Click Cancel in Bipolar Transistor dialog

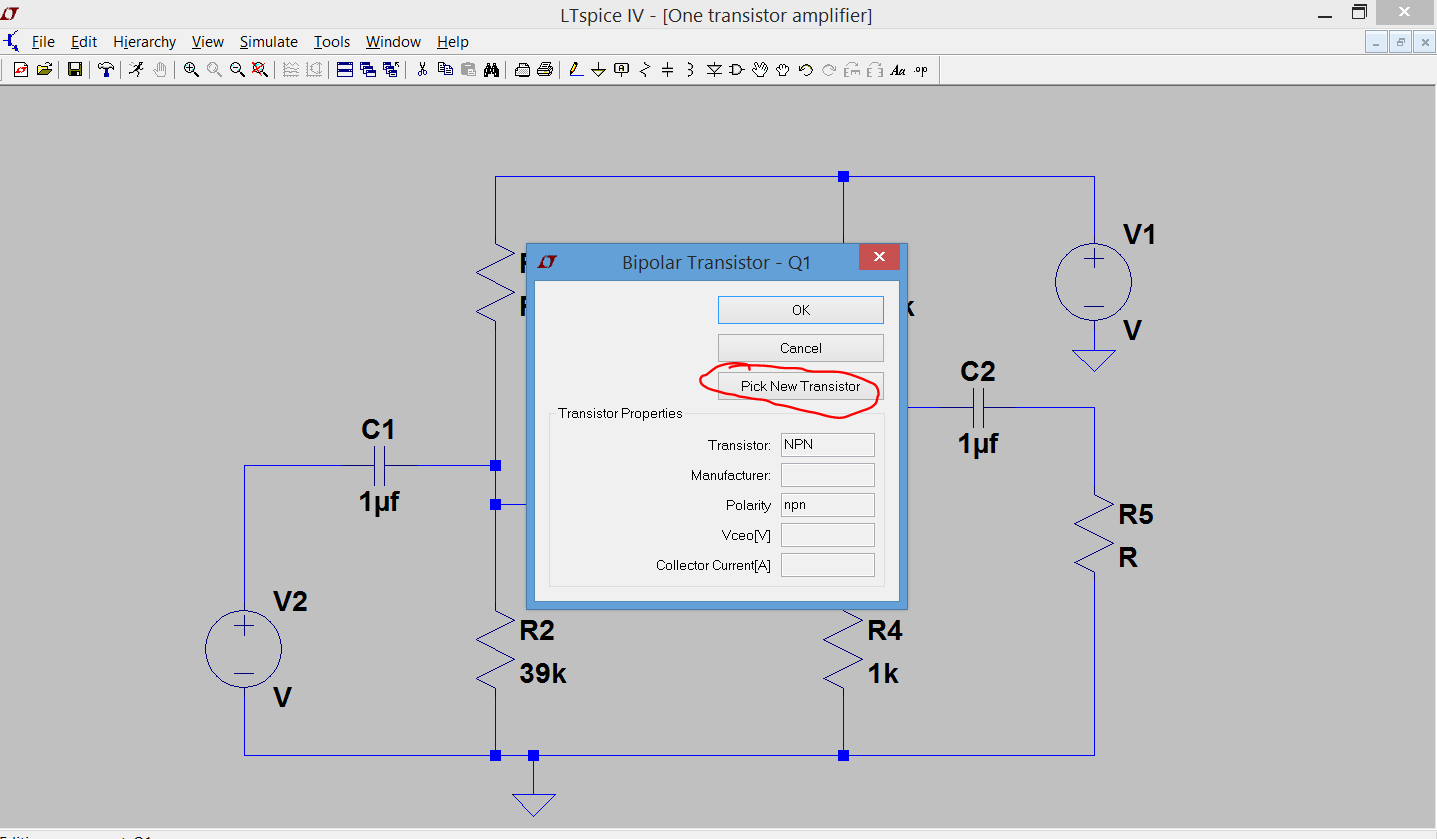coord(801,348)
